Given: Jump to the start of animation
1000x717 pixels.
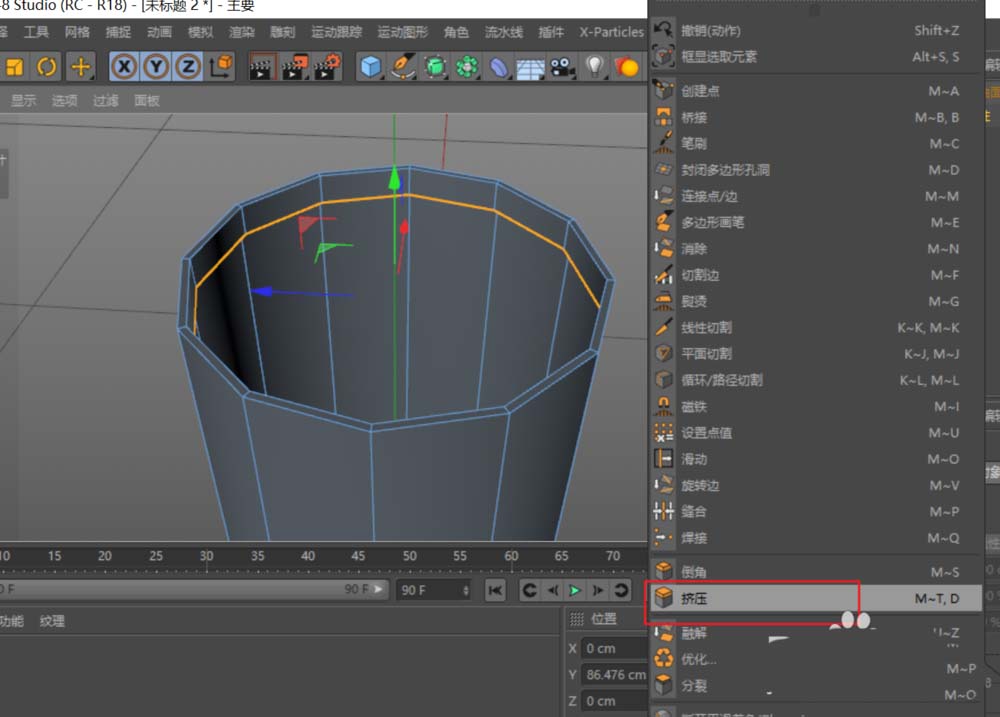Looking at the screenshot, I should [x=495, y=590].
